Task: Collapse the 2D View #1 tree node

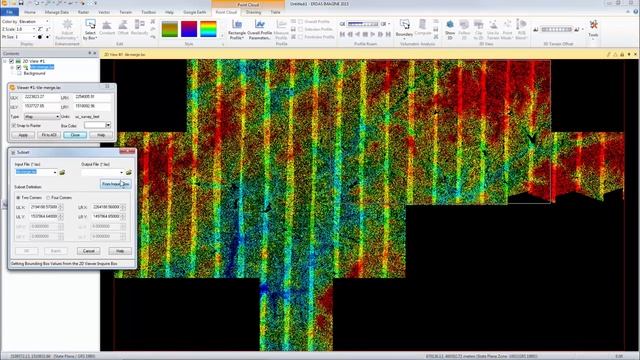Action: tap(5, 61)
